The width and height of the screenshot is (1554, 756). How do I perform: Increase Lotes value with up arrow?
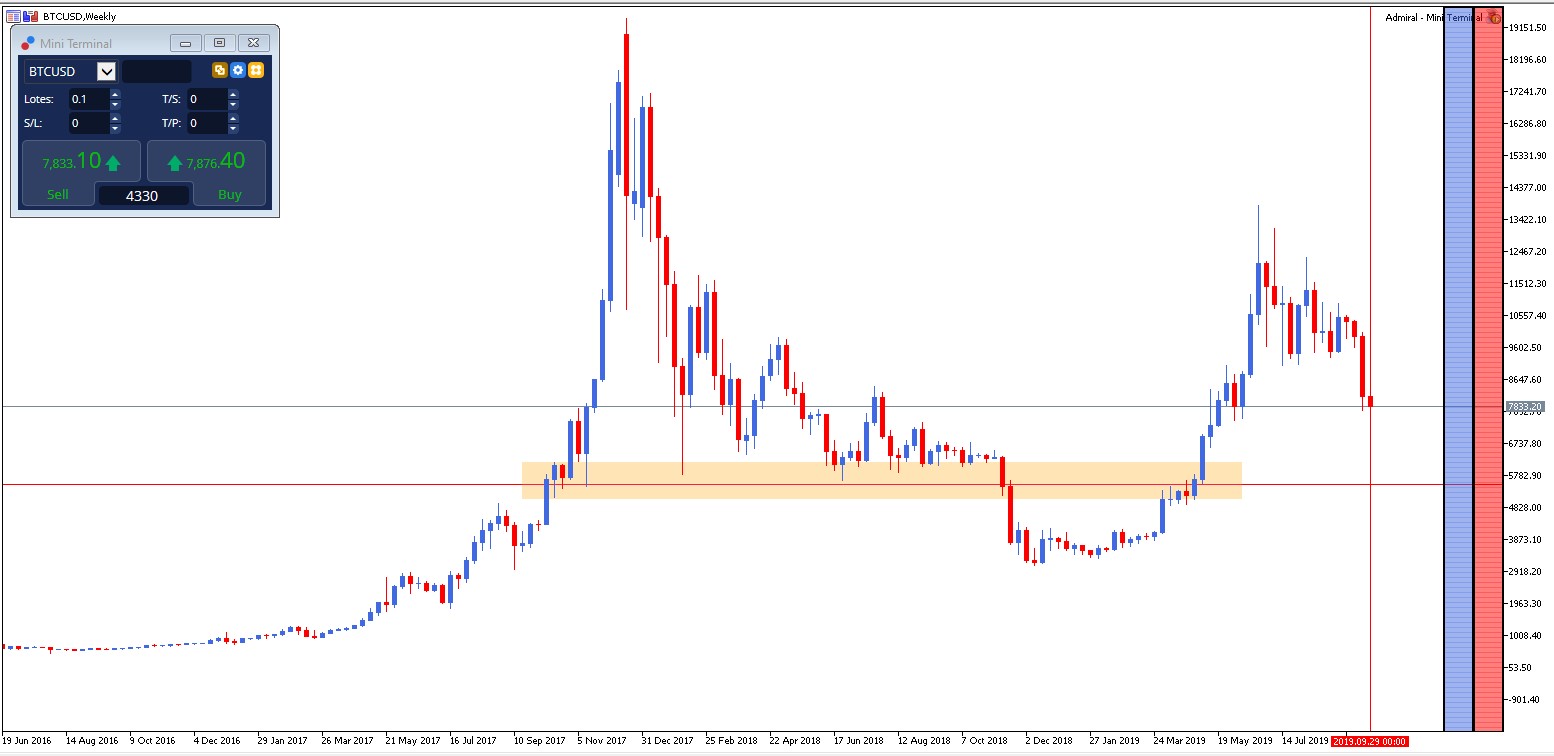click(115, 95)
